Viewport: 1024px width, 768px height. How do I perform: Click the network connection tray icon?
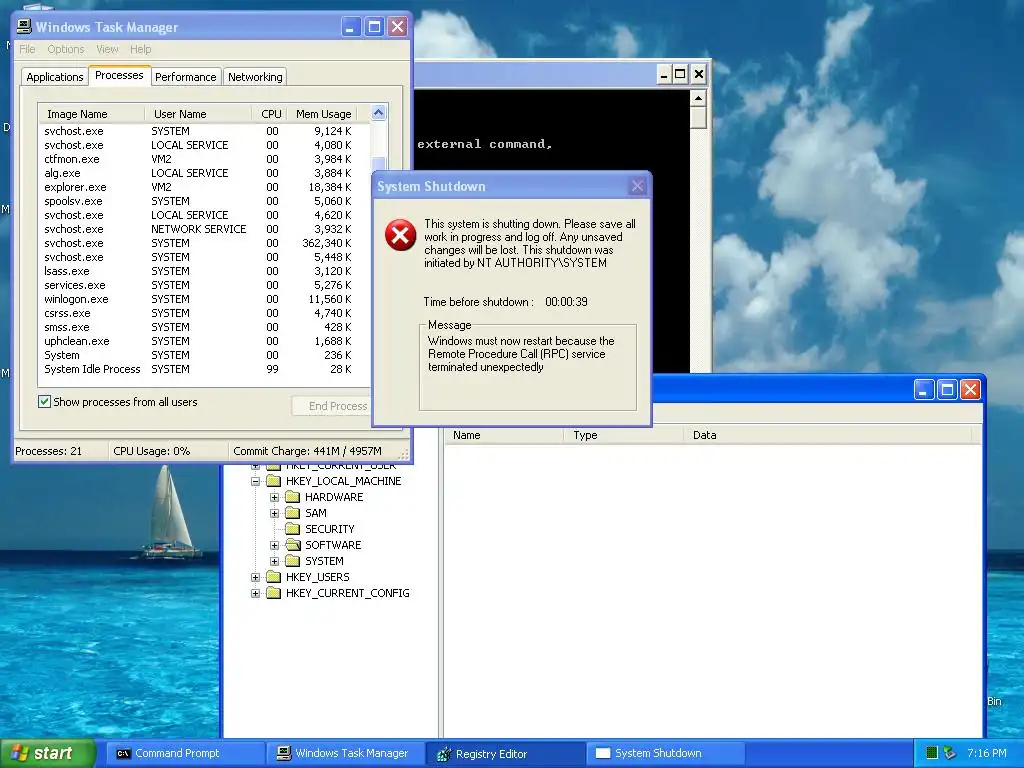(950, 753)
